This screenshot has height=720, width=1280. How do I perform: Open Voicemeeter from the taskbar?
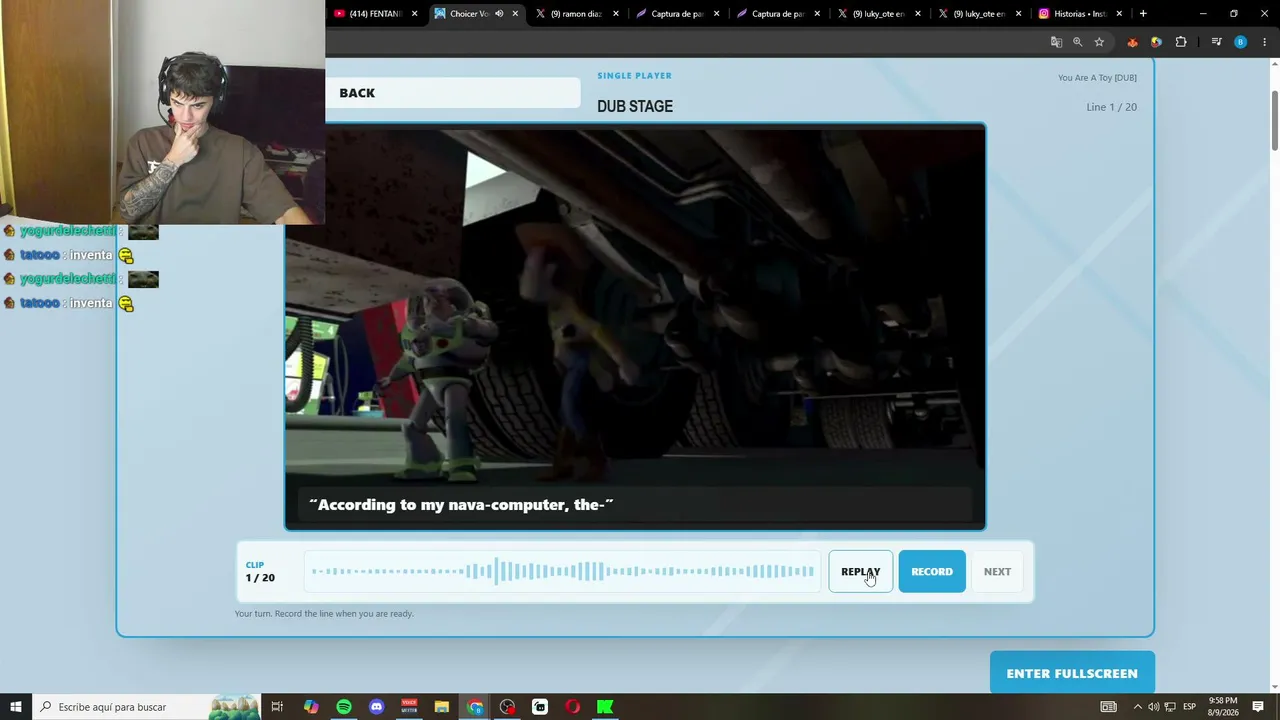pyautogui.click(x=409, y=707)
